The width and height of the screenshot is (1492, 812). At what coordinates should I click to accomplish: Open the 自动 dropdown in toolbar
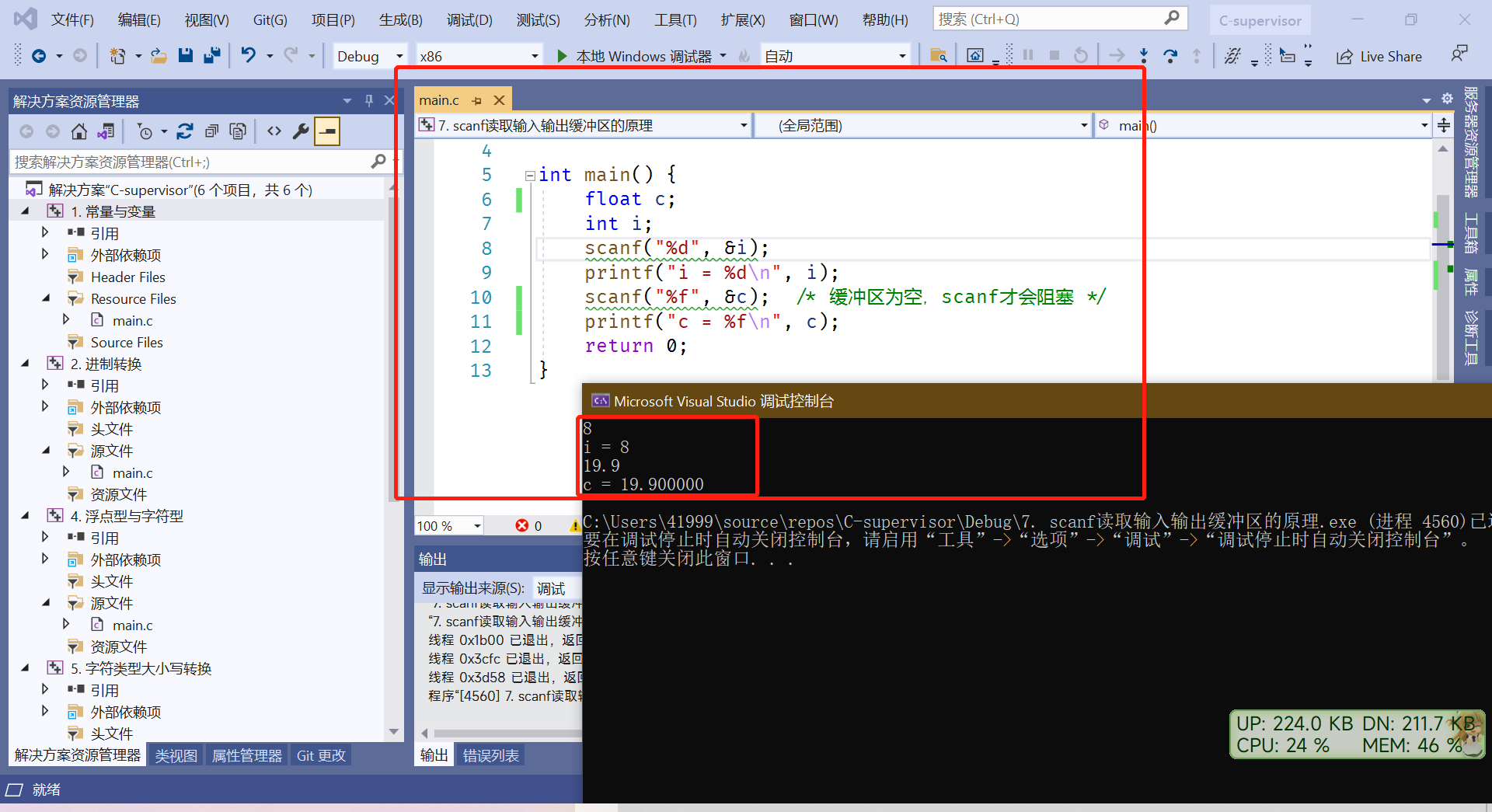tap(901, 56)
